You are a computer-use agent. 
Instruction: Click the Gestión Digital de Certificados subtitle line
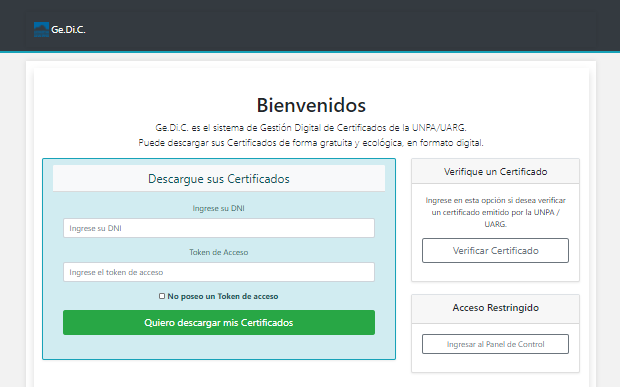[311, 128]
